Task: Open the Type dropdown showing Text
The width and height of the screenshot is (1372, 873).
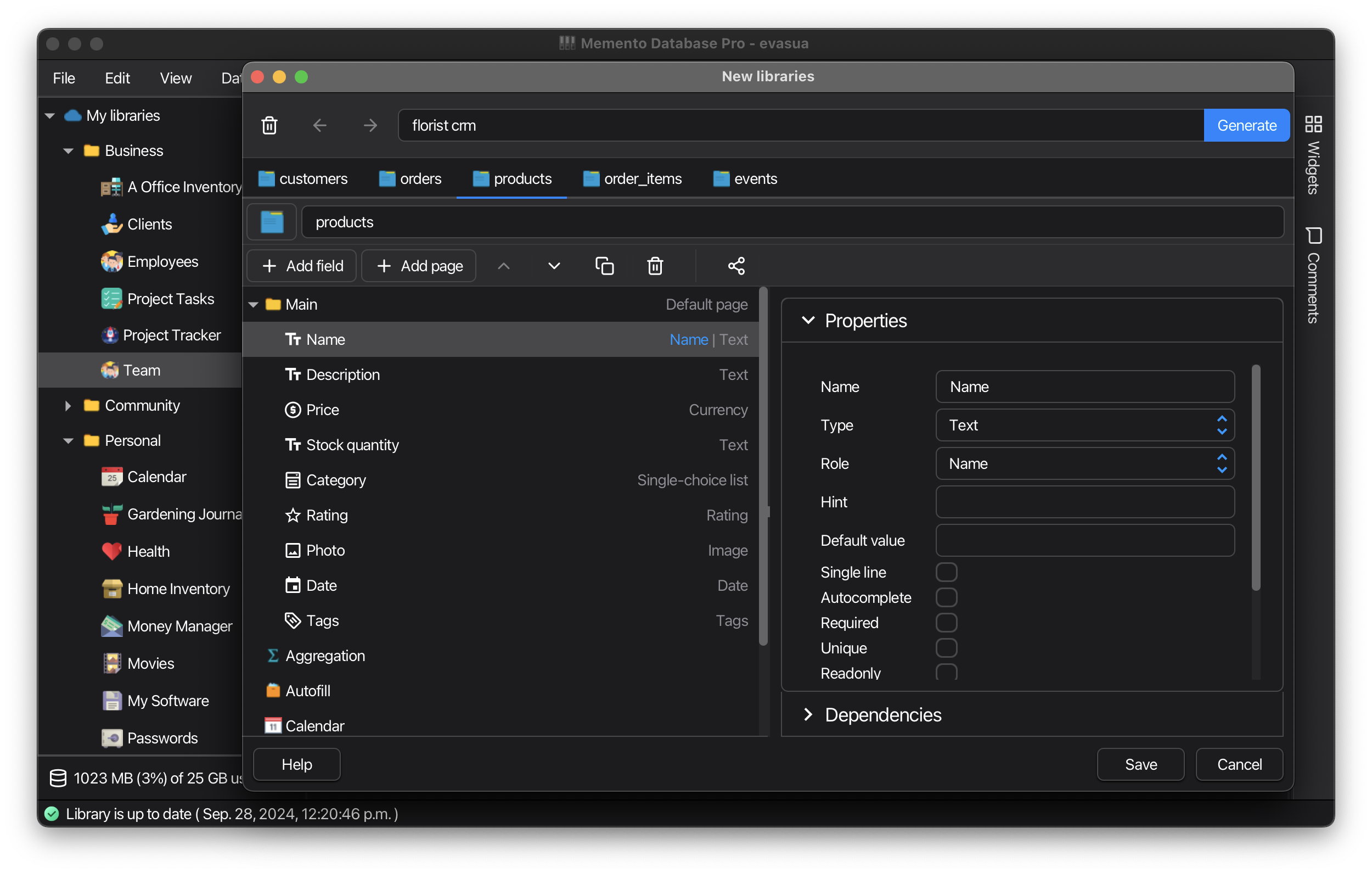Action: pyautogui.click(x=1084, y=426)
